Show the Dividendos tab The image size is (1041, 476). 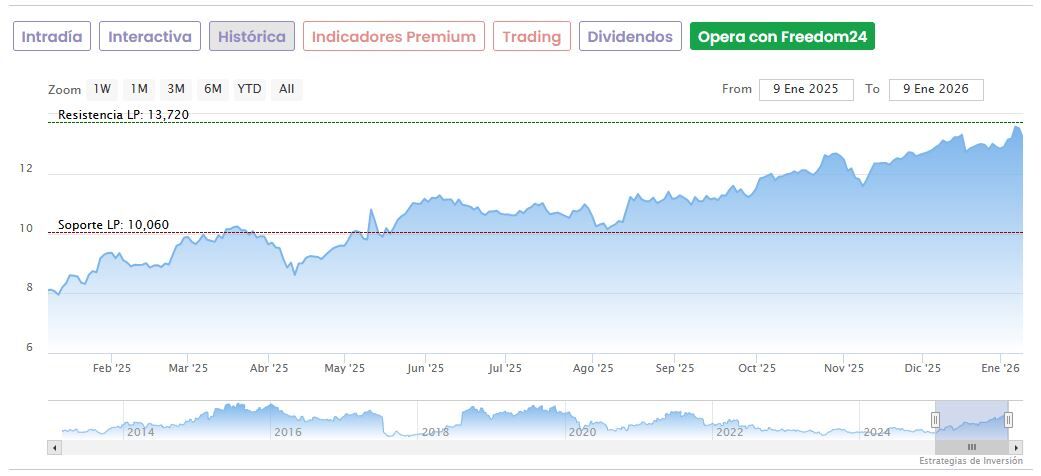[x=630, y=37]
